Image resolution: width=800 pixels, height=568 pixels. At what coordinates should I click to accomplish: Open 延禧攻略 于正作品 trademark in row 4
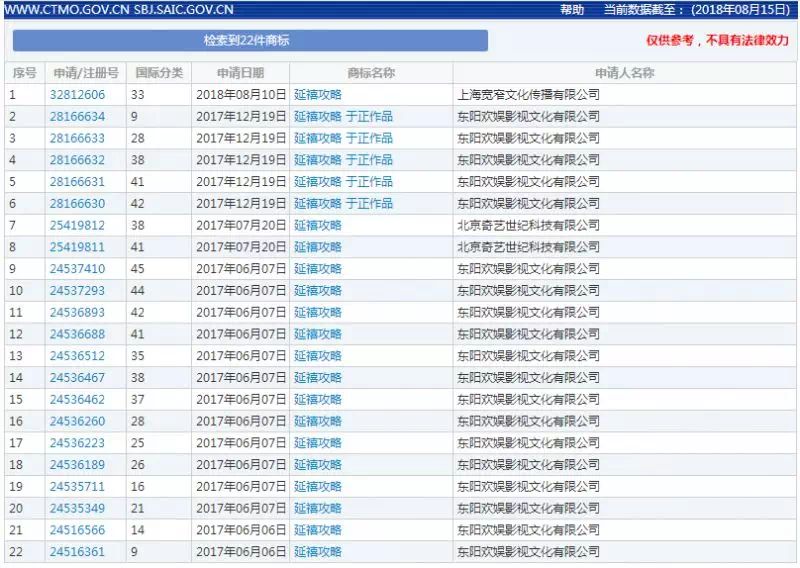click(343, 160)
